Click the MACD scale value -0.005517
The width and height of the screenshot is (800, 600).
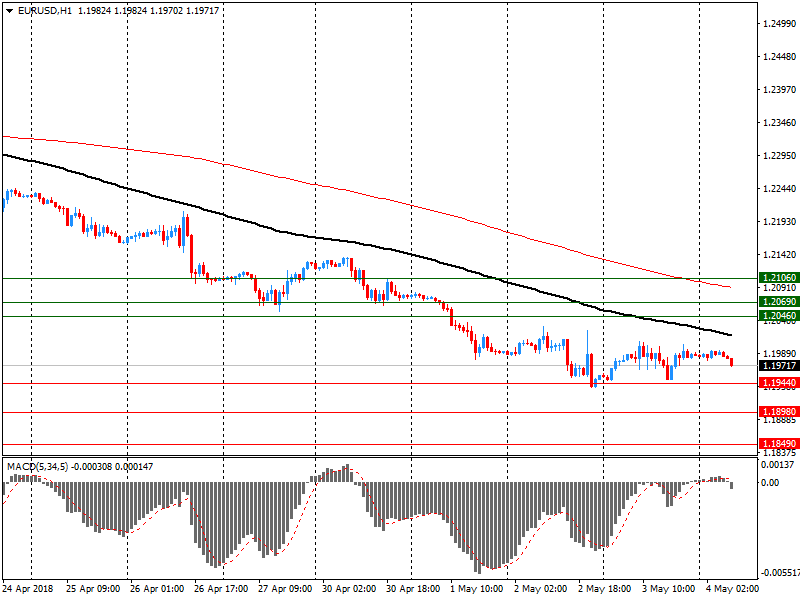[x=780, y=573]
